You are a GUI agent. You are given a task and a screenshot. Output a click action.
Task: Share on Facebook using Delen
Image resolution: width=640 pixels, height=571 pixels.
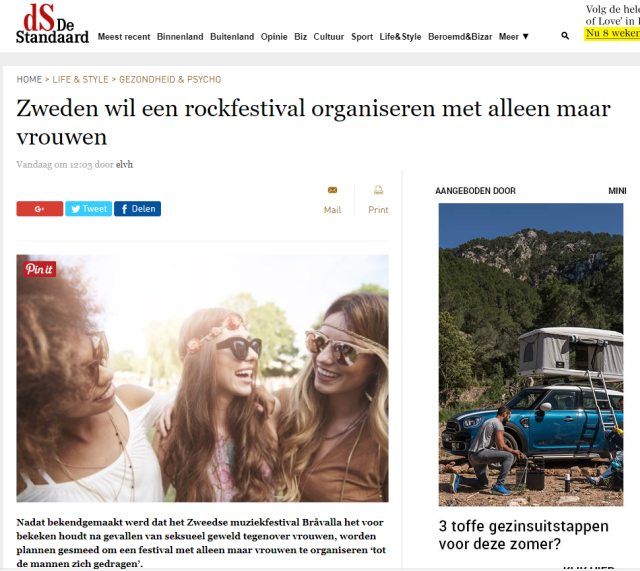click(138, 209)
